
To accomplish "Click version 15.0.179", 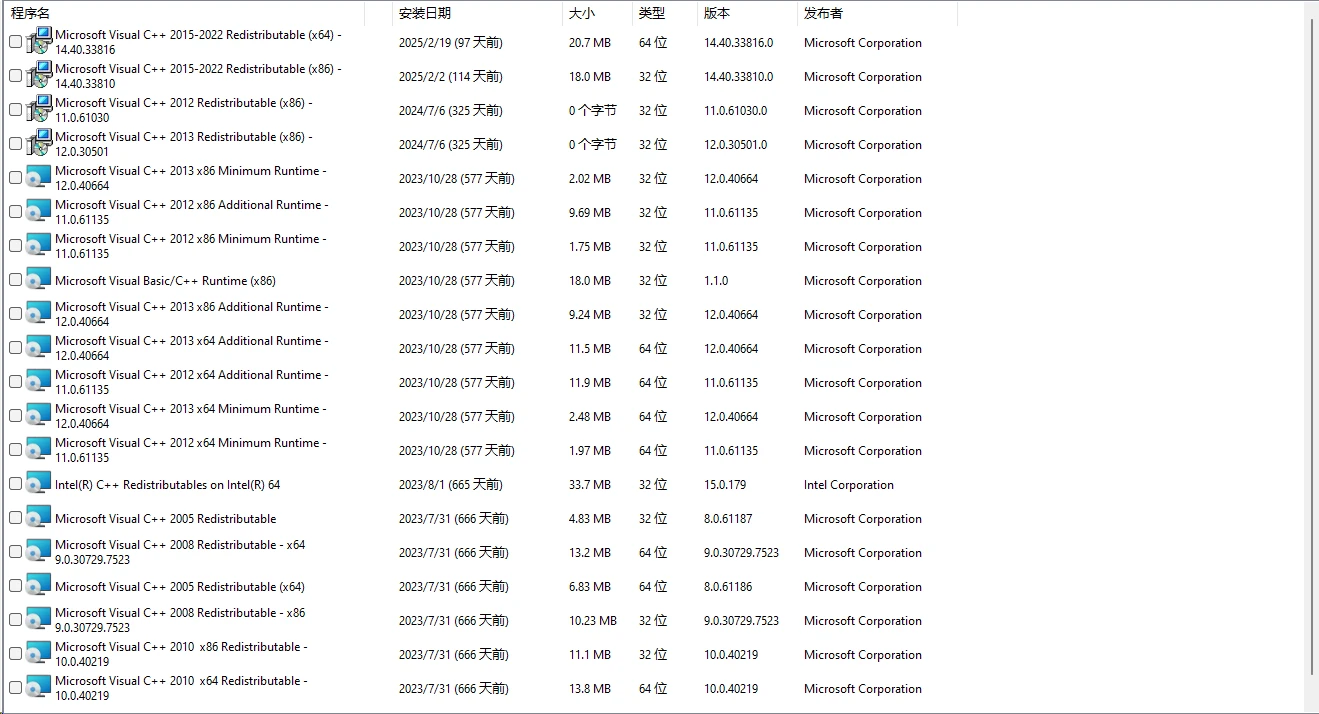I will [x=725, y=485].
